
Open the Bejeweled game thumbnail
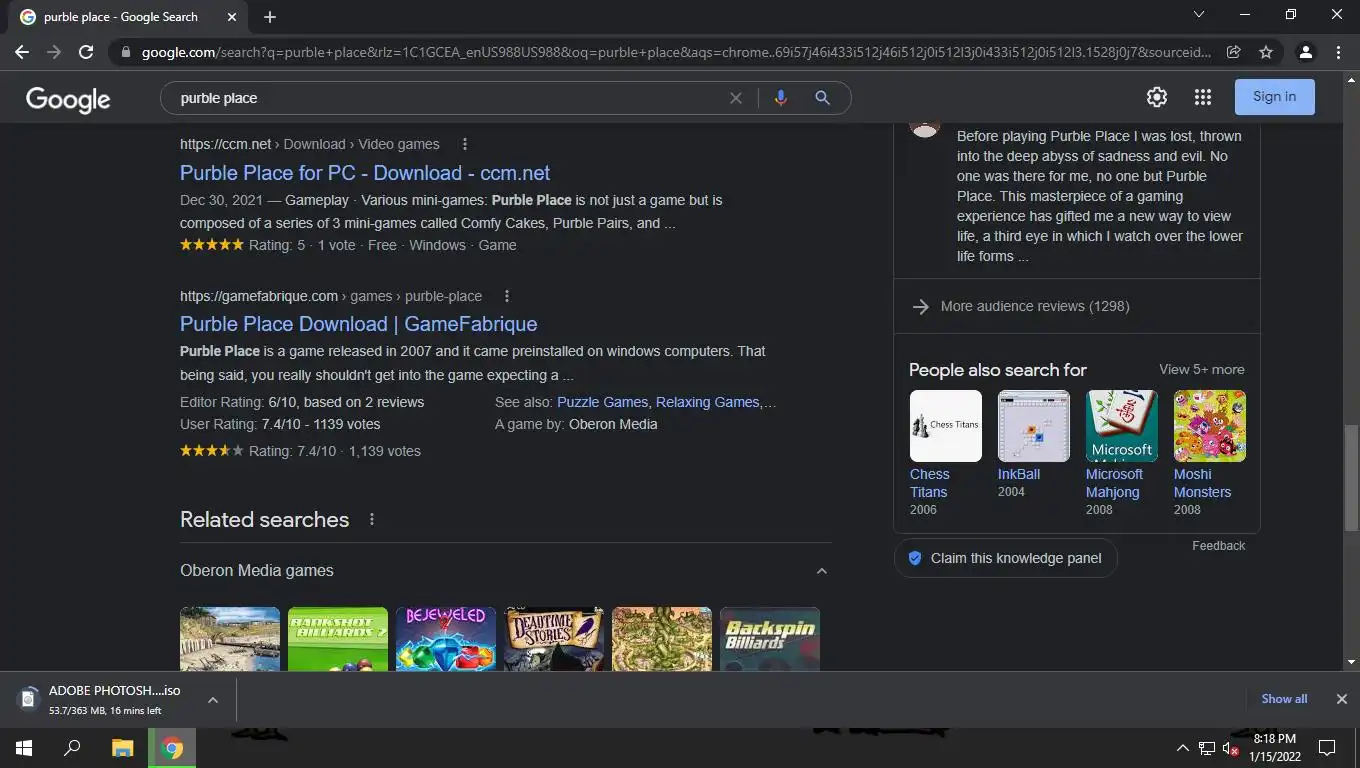446,639
